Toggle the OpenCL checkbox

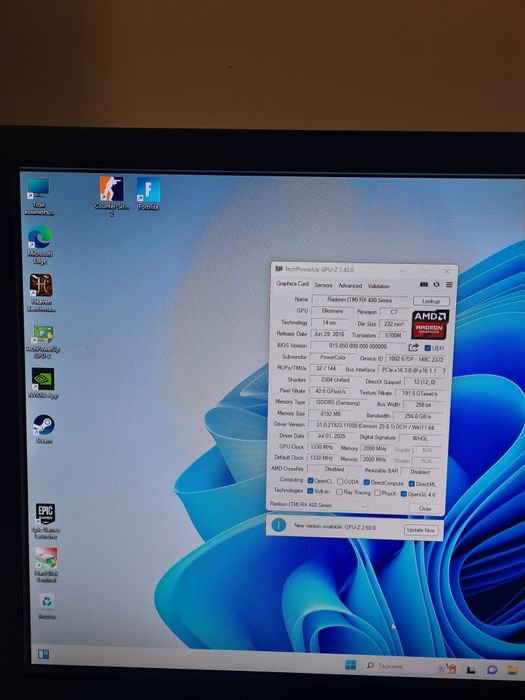(310, 481)
